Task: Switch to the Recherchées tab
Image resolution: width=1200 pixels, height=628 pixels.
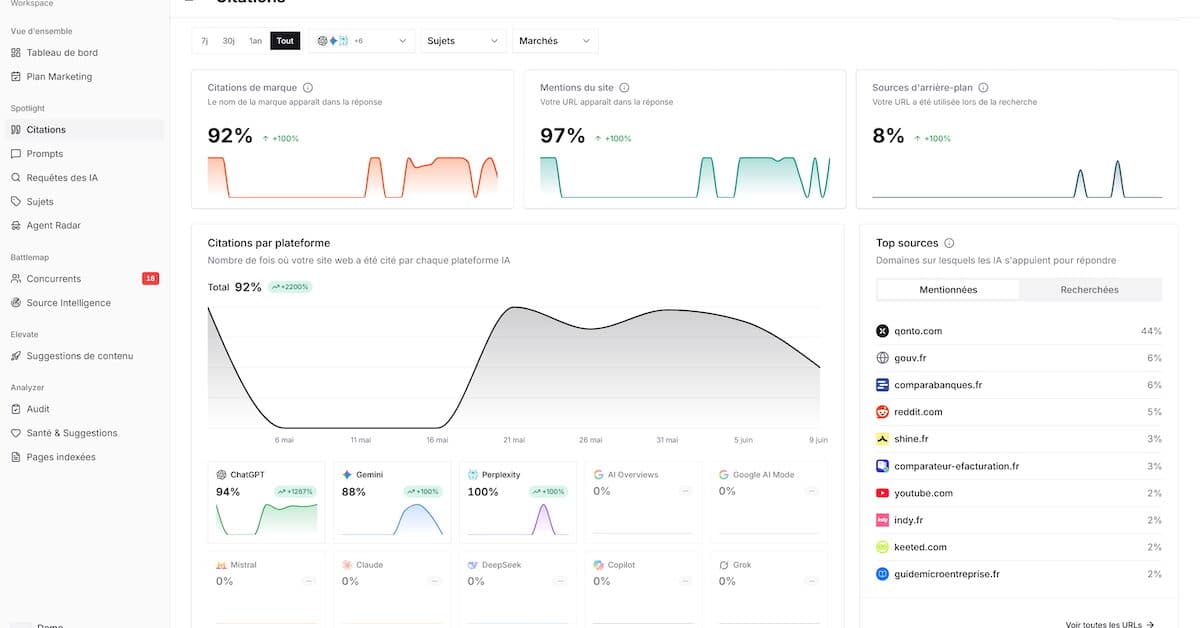Action: (x=1090, y=290)
